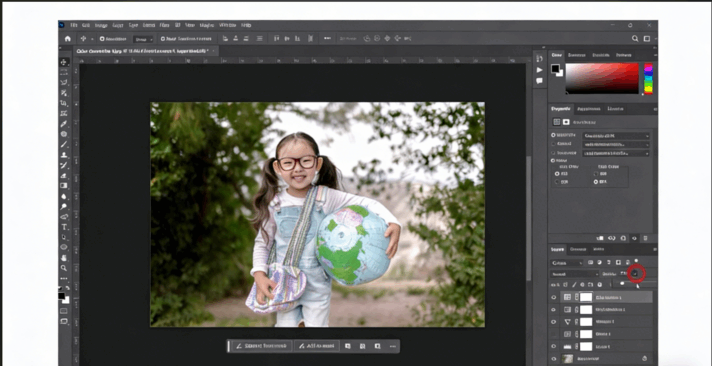Open the Search icon at top right
The height and width of the screenshot is (366, 712).
point(635,39)
